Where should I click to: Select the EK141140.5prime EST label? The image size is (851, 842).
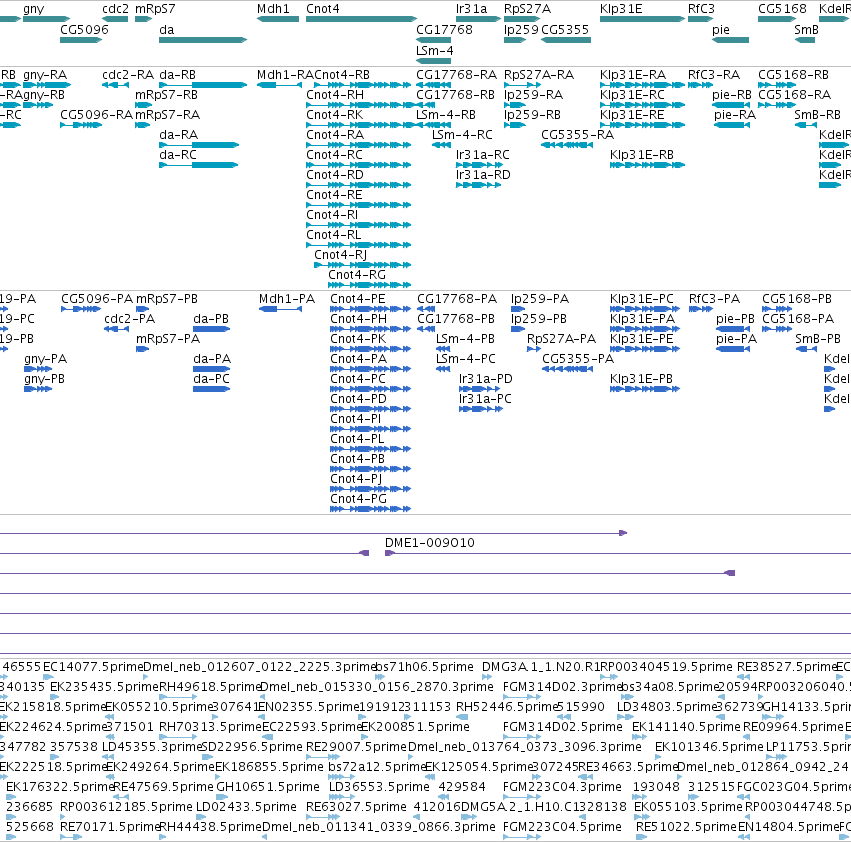(x=686, y=726)
